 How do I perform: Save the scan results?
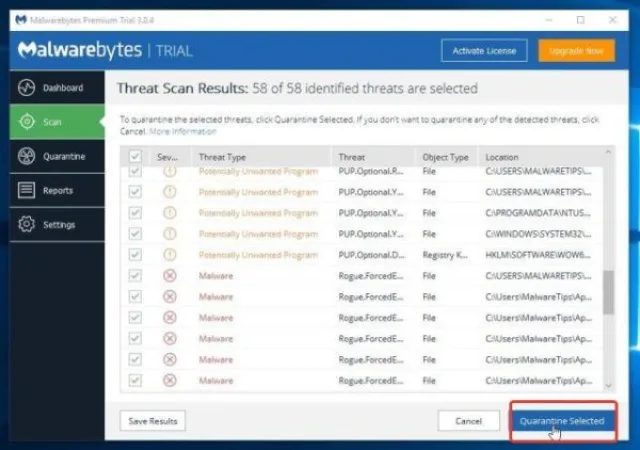tap(153, 421)
